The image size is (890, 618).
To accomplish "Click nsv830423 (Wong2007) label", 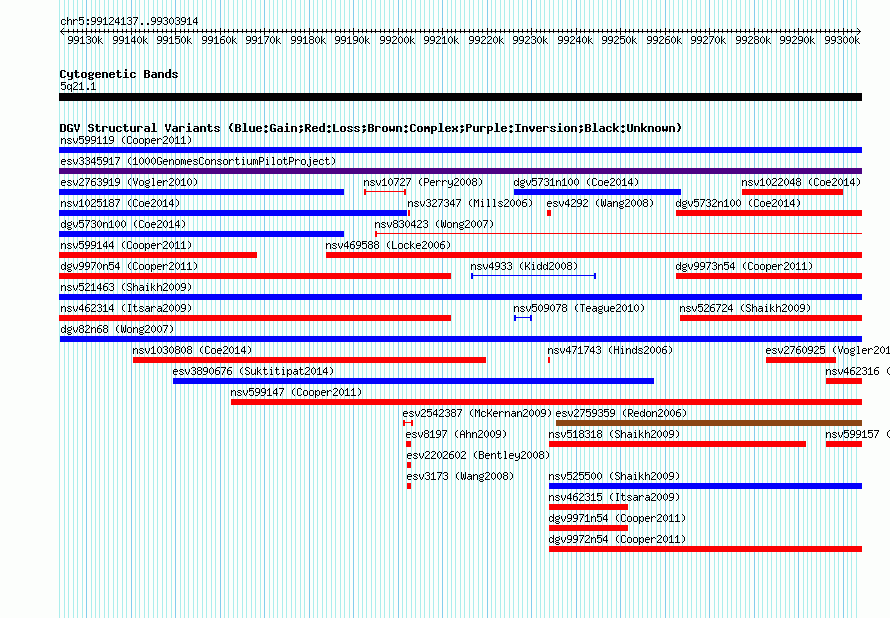I will pos(434,224).
